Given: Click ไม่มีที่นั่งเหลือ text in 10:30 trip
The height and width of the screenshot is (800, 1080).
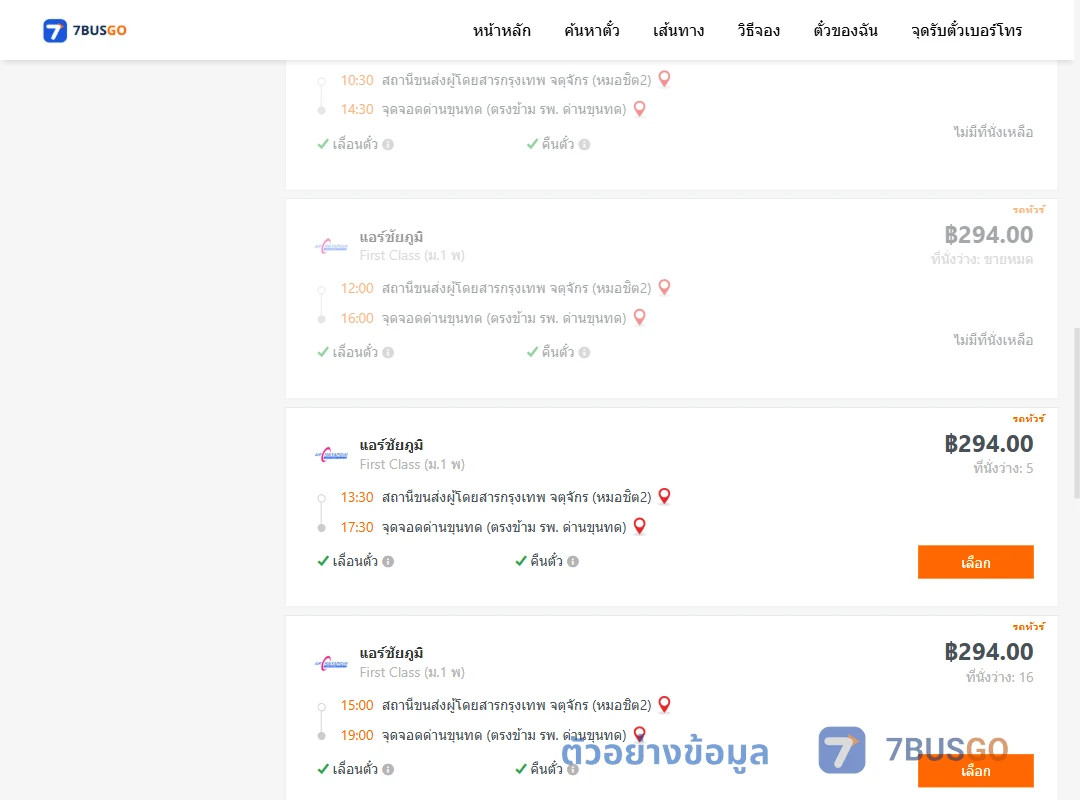Looking at the screenshot, I should (x=993, y=132).
